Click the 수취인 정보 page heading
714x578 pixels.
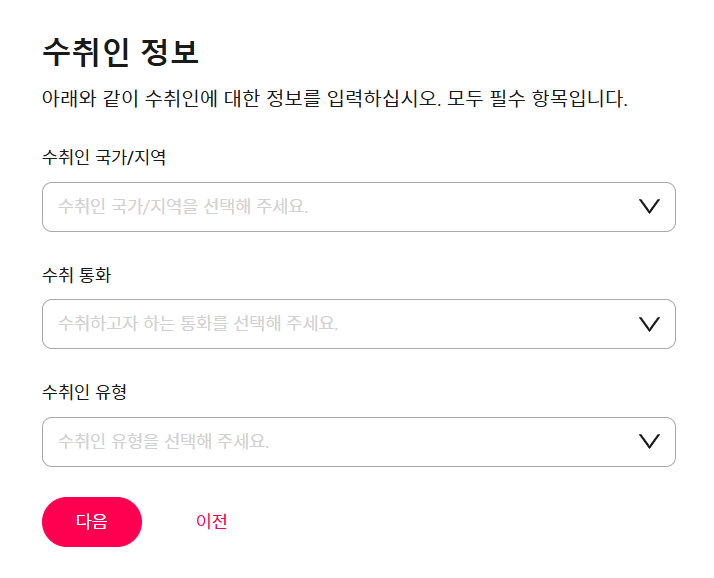[x=121, y=52]
